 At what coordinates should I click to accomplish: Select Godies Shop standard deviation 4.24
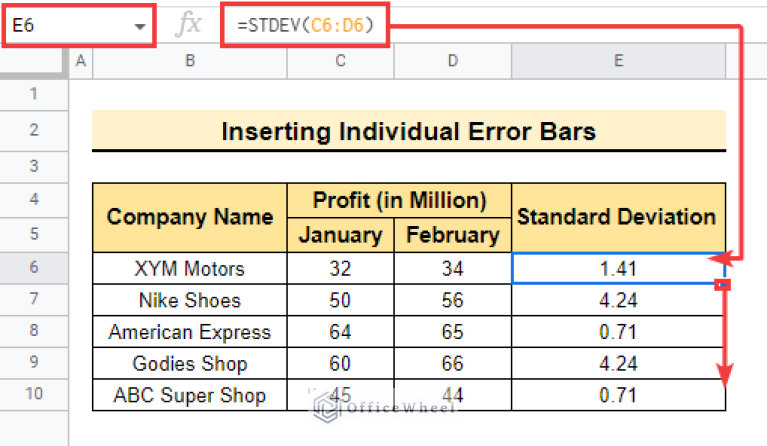pyautogui.click(x=618, y=363)
